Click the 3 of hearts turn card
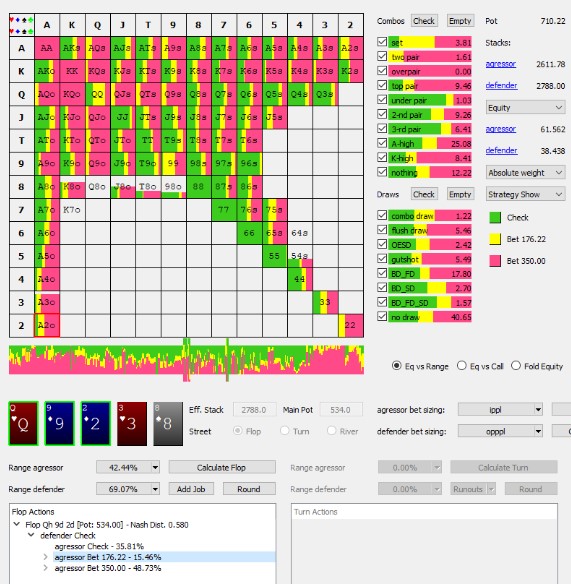The width and height of the screenshot is (571, 584). click(x=131, y=423)
